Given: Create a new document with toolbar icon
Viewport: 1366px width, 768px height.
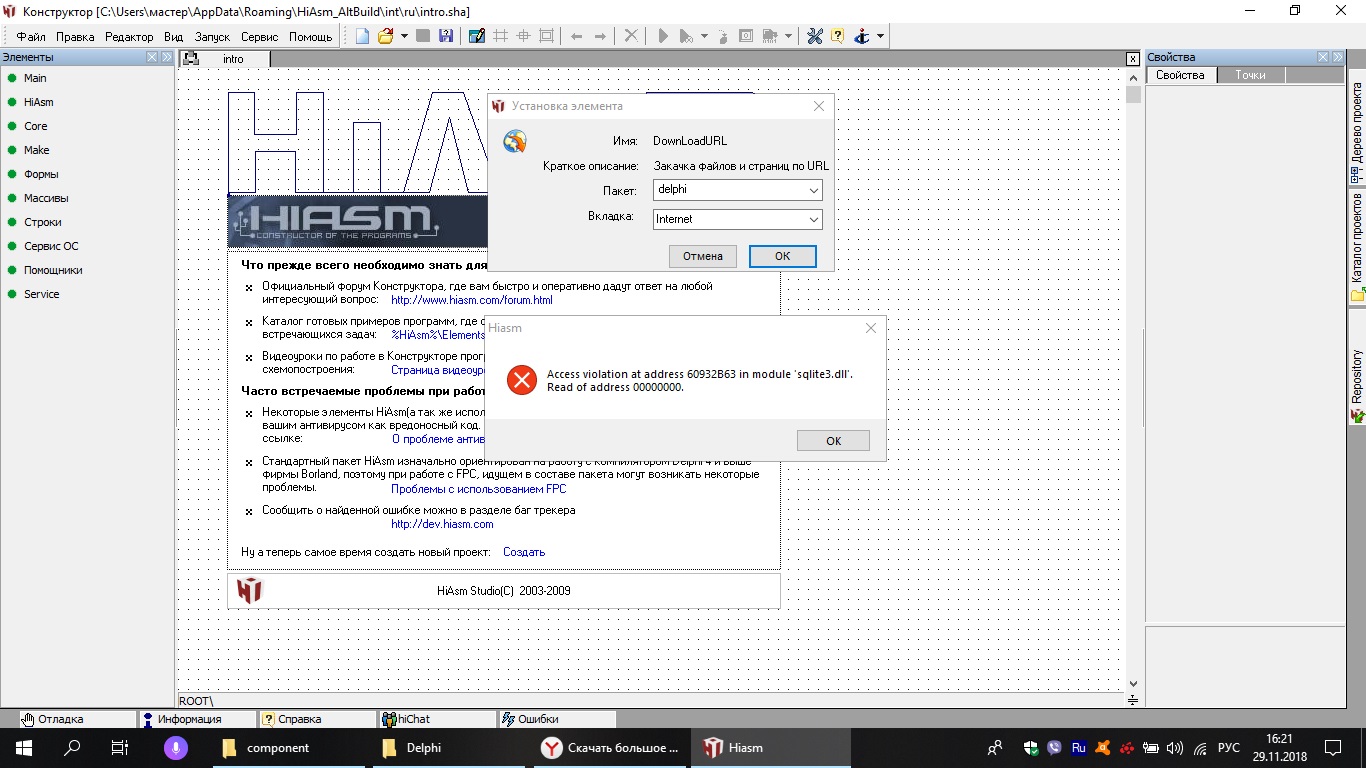Looking at the screenshot, I should pos(362,36).
